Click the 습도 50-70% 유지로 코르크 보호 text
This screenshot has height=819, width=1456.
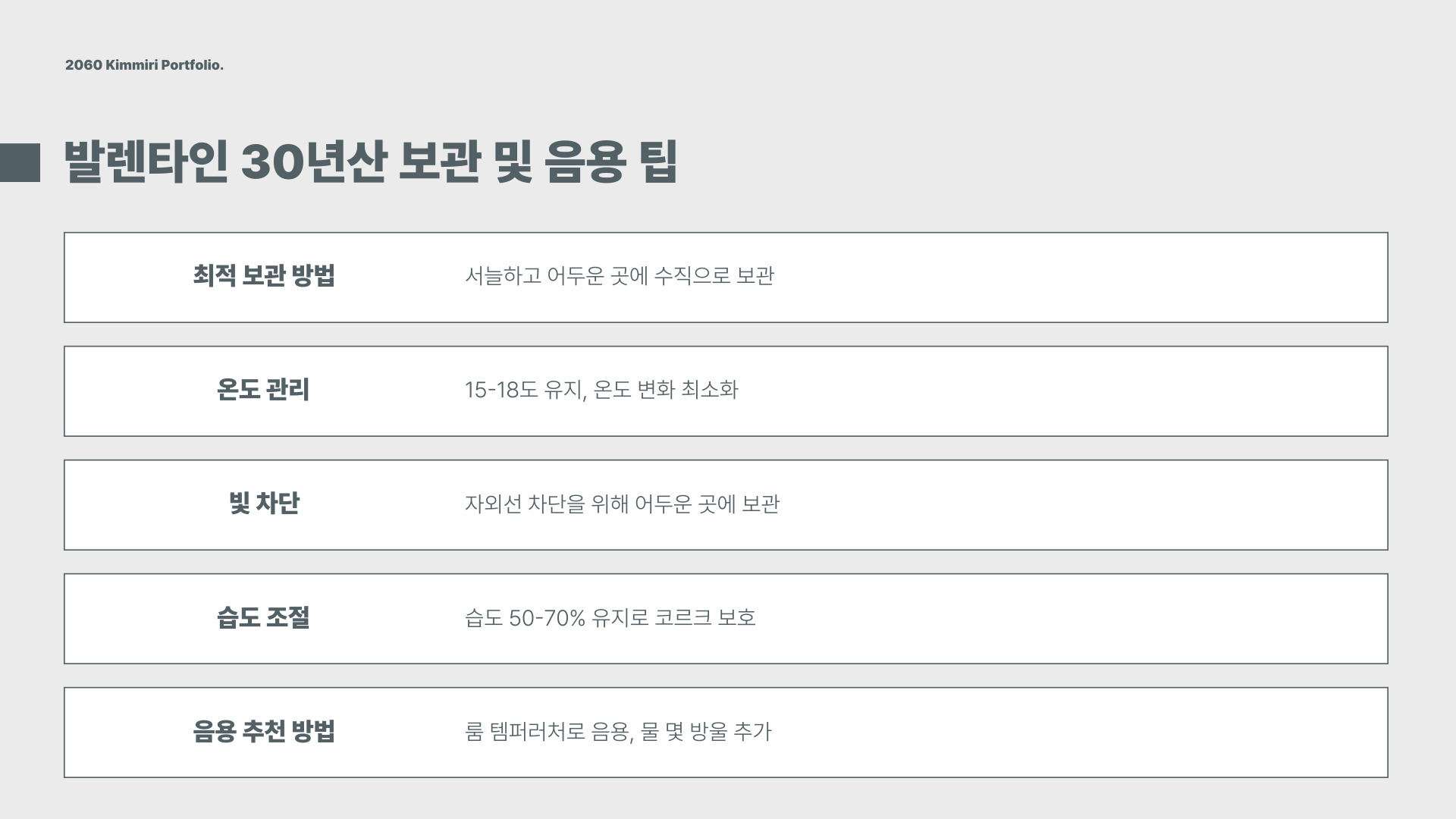[x=610, y=617]
